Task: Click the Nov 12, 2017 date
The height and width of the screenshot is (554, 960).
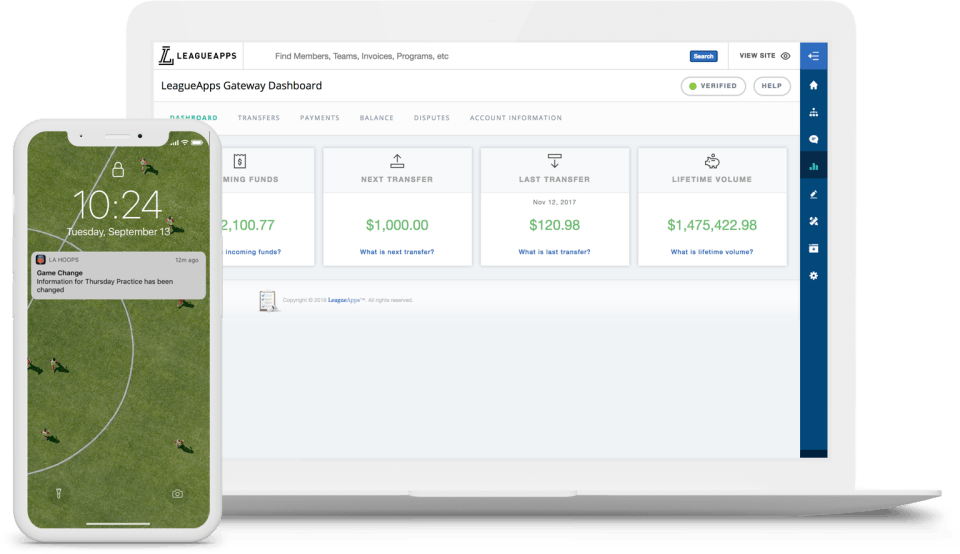Action: tap(554, 202)
